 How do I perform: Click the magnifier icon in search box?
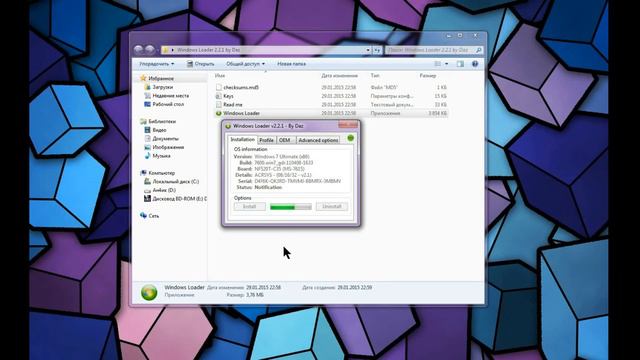pos(479,50)
